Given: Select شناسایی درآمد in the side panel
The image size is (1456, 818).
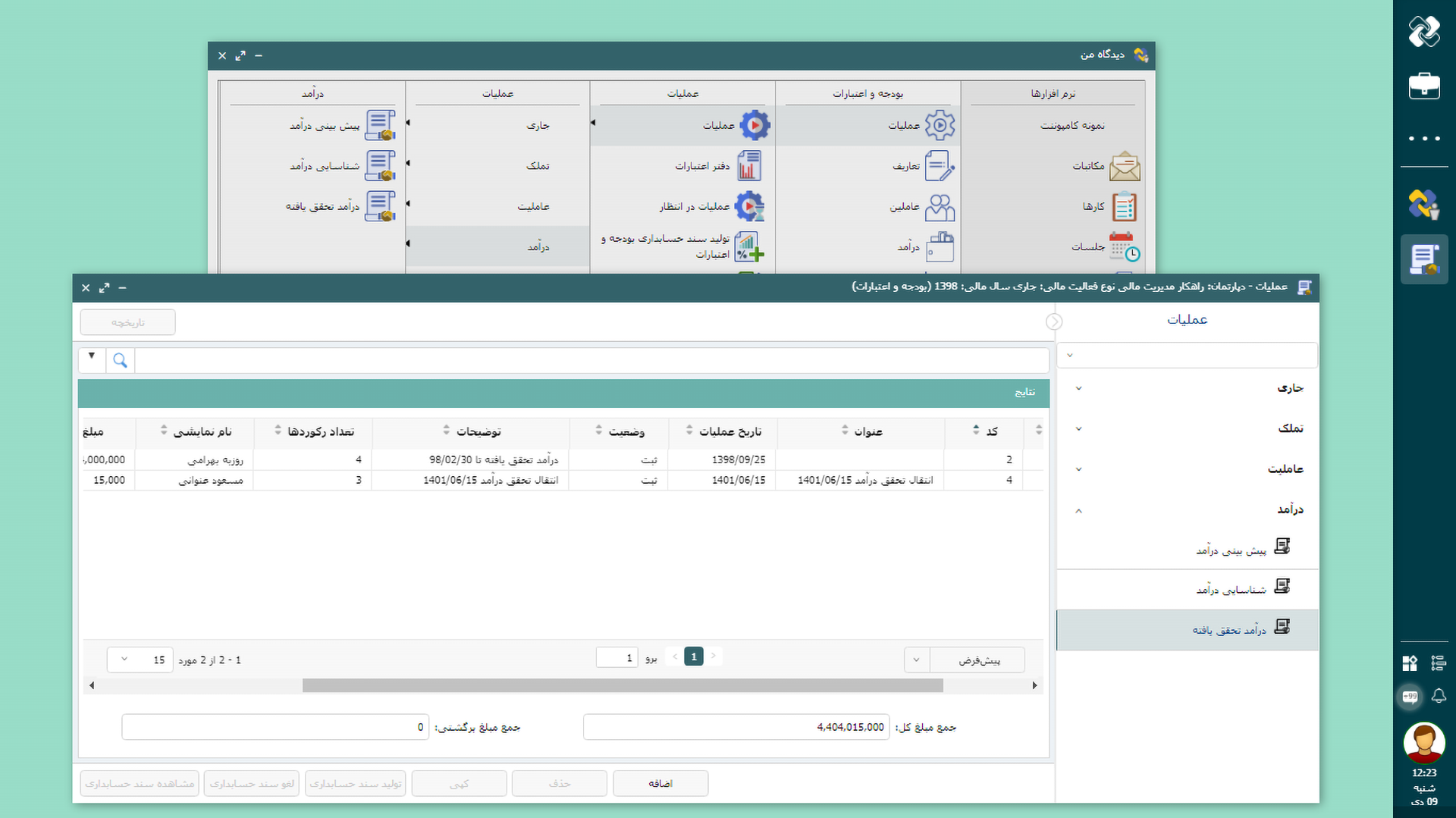Looking at the screenshot, I should [1231, 590].
